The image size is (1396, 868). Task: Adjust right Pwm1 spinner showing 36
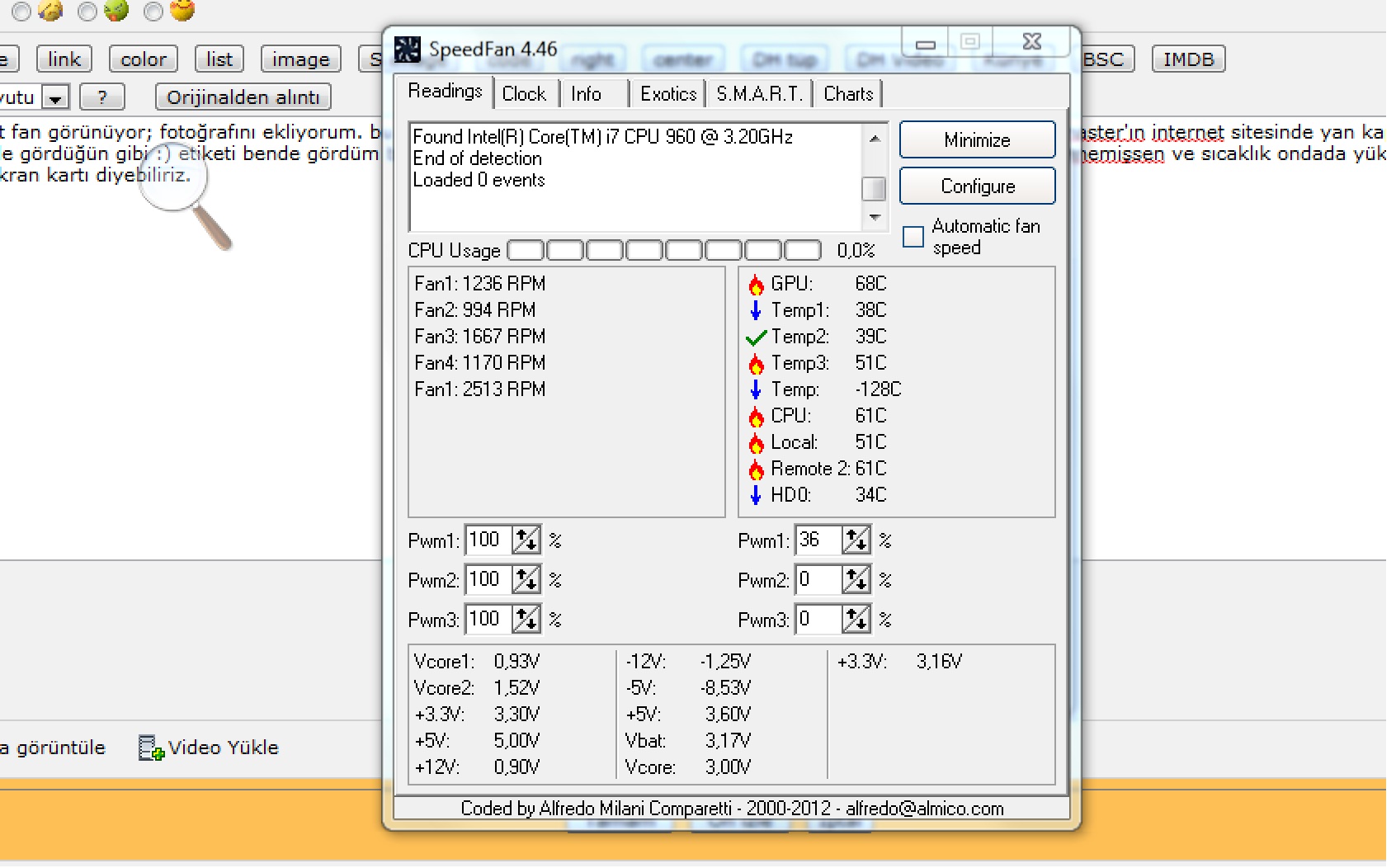click(856, 540)
